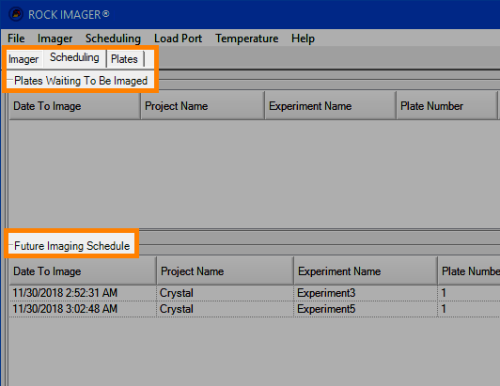This screenshot has width=500, height=386.
Task: Open the Temperature menu
Action: pos(247,38)
